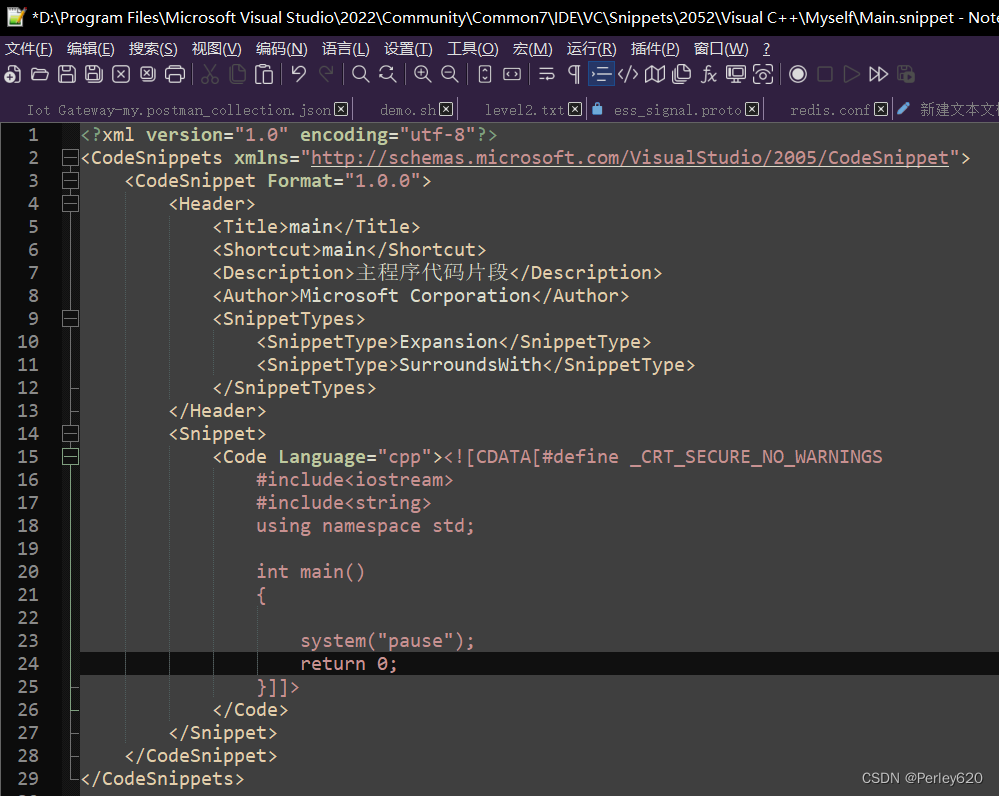Open the Document List panel
Image resolution: width=999 pixels, height=796 pixels.
coord(682,75)
